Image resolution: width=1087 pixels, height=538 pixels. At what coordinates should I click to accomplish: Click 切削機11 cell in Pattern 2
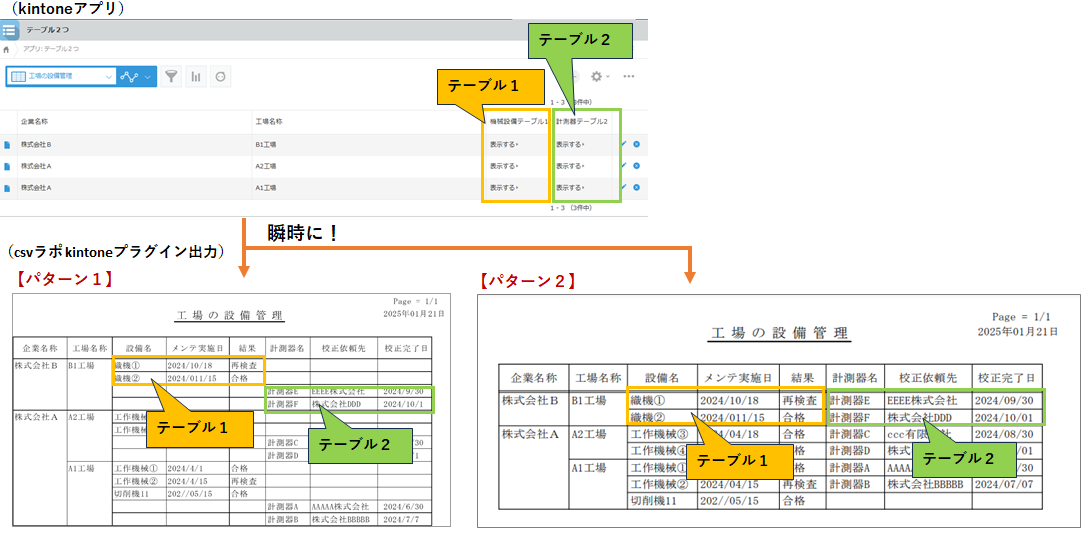pos(656,500)
